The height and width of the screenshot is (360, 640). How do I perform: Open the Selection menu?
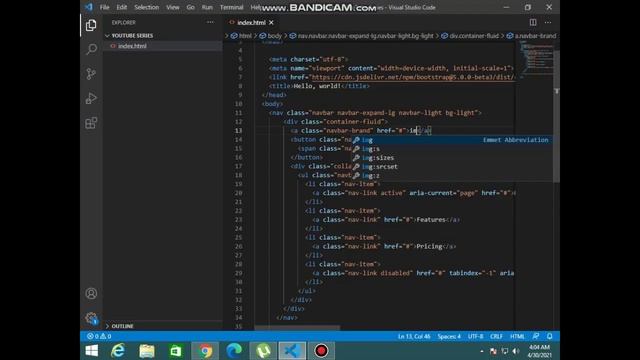click(x=147, y=7)
